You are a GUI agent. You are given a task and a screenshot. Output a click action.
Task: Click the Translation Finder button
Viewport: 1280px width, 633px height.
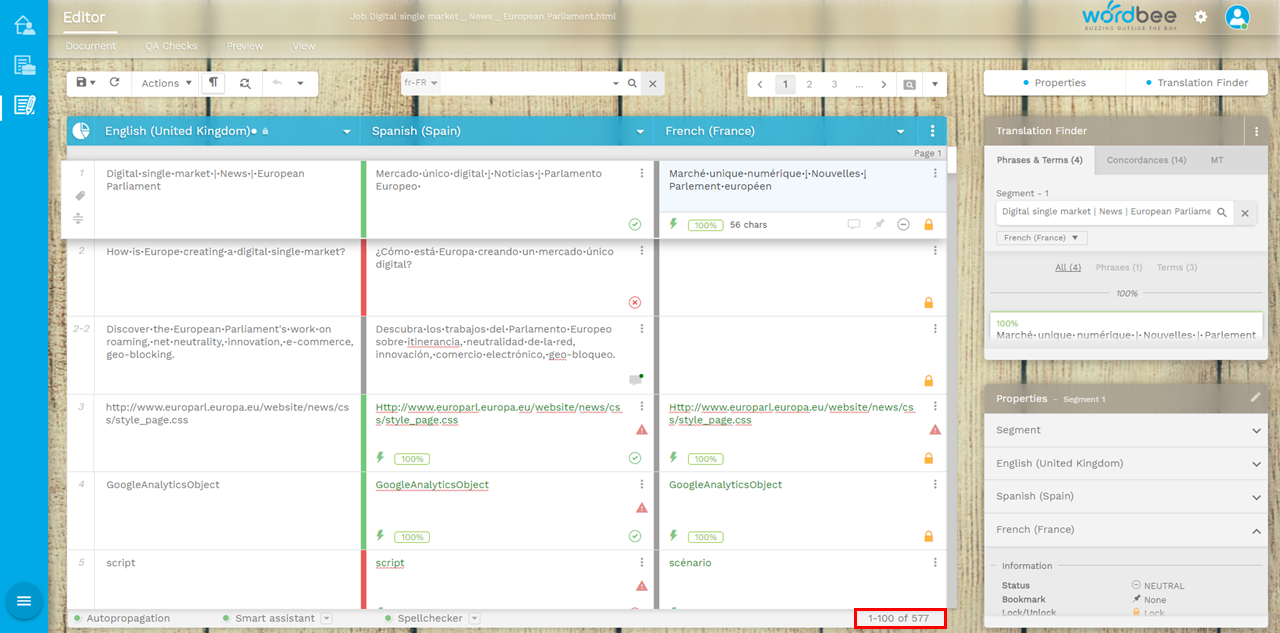point(1196,83)
